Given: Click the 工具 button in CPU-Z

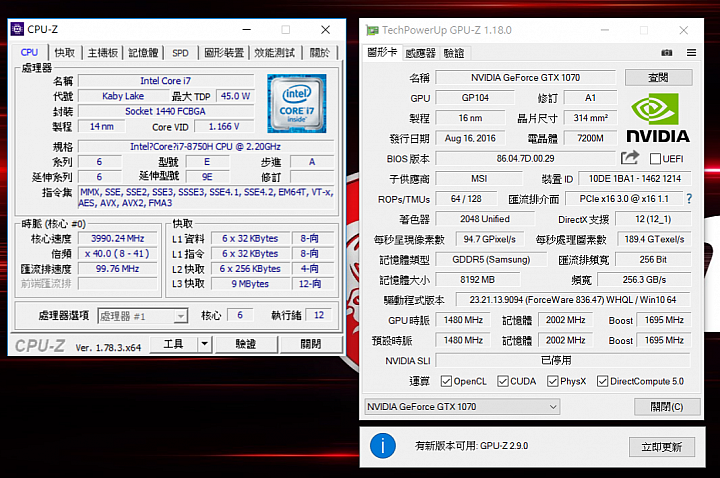Looking at the screenshot, I should (x=174, y=344).
